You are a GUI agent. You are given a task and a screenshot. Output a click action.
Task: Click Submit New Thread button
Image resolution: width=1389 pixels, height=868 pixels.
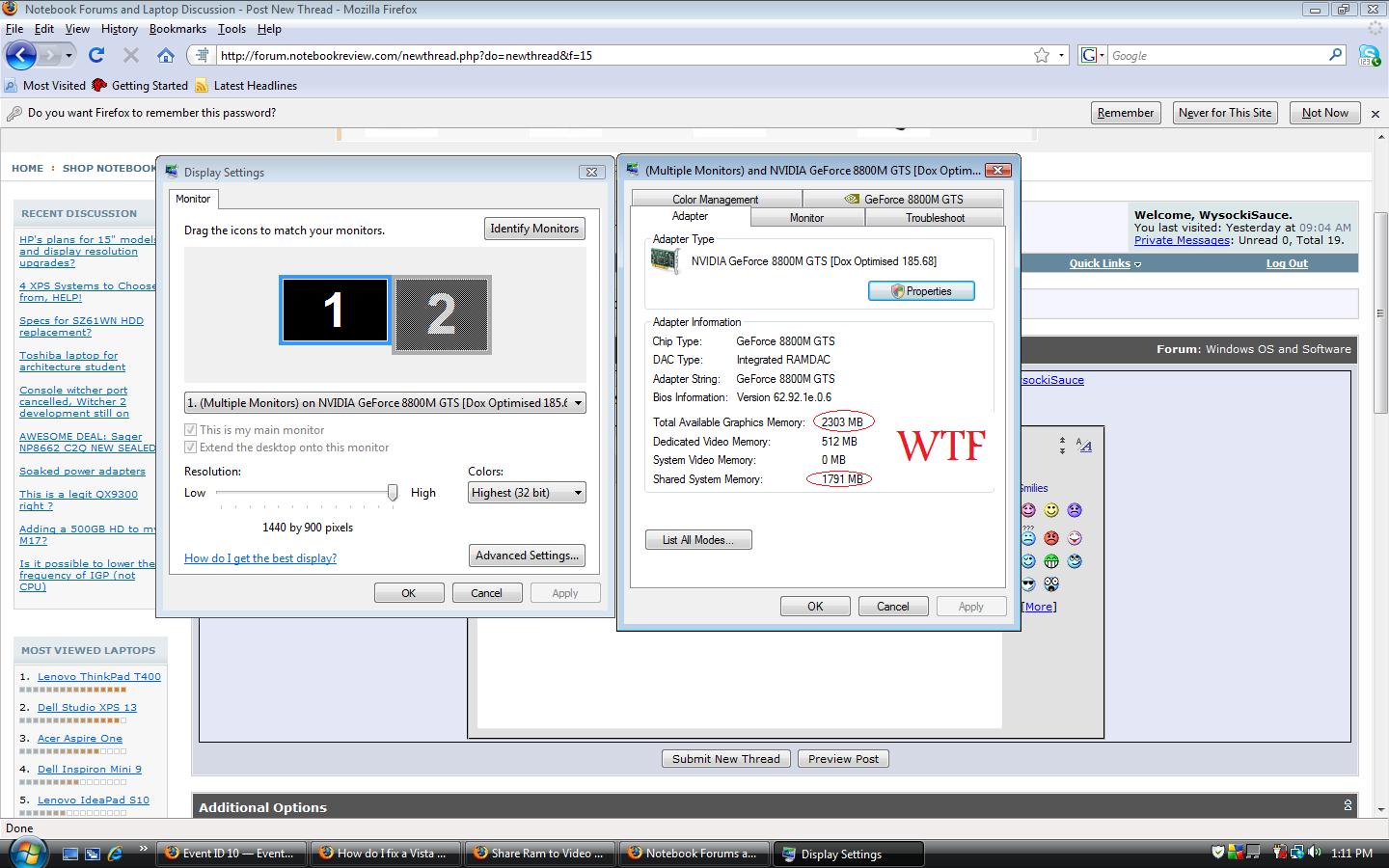(x=726, y=759)
